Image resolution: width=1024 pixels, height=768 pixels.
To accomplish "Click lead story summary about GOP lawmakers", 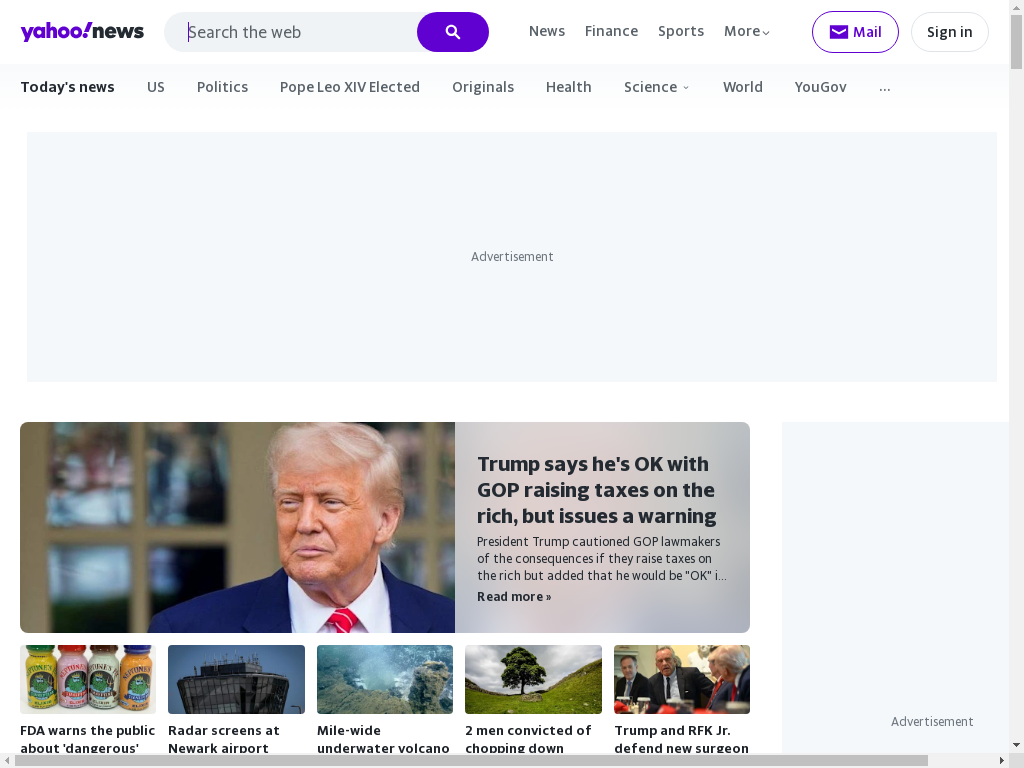I will tap(601, 558).
